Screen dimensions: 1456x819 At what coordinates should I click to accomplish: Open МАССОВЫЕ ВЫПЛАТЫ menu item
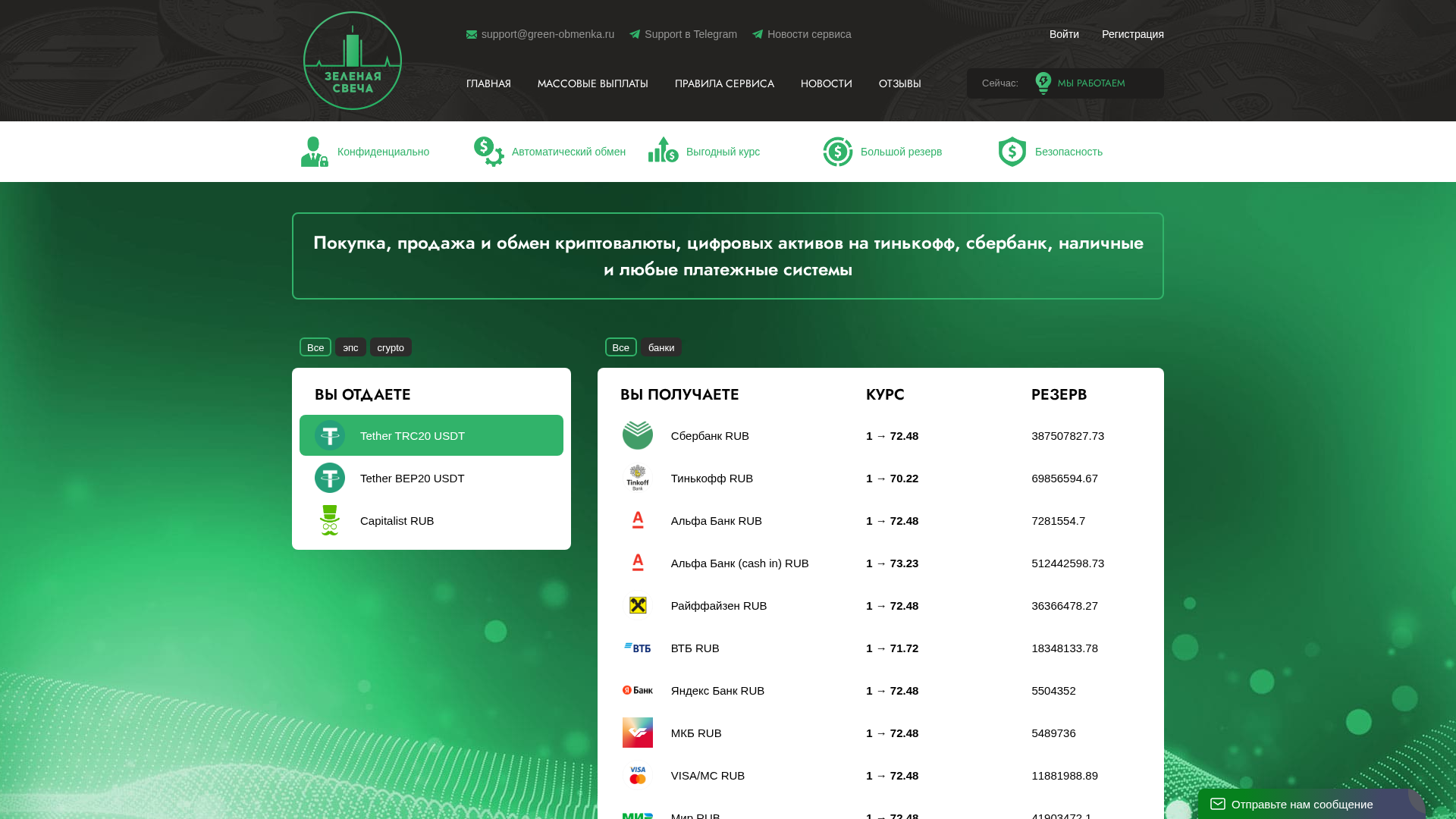pos(593,83)
